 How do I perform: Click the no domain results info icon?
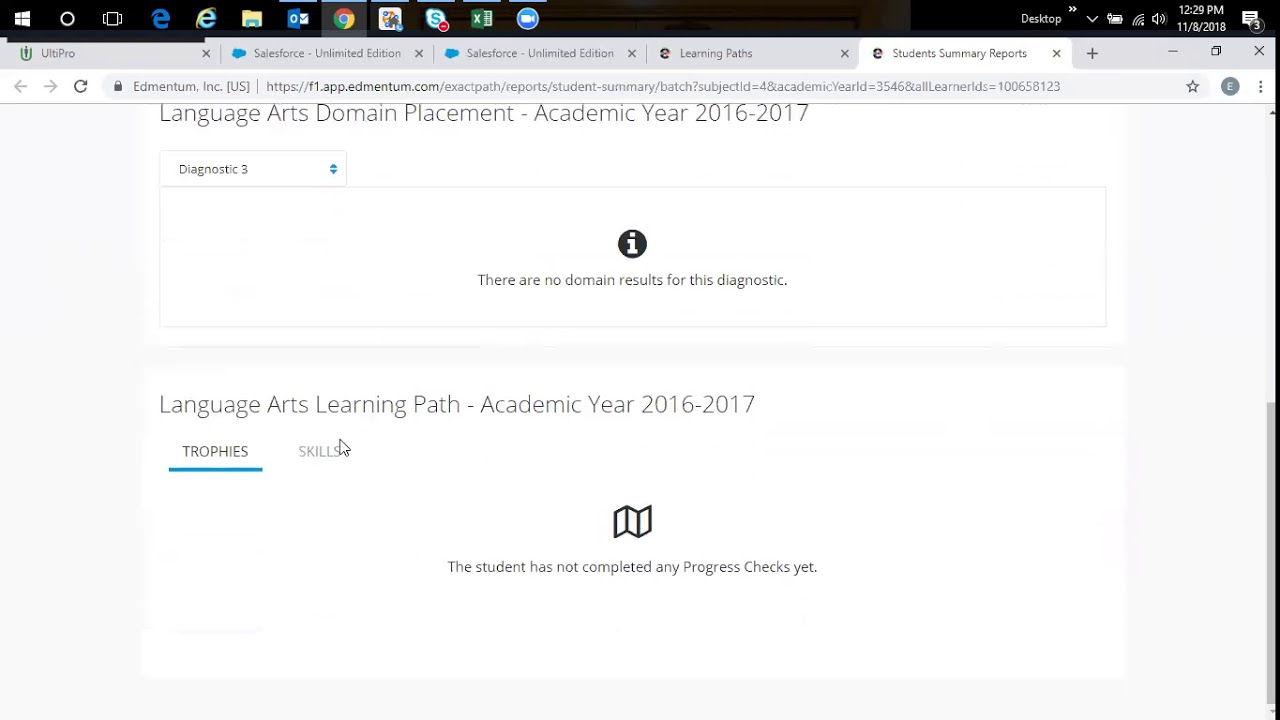(632, 243)
